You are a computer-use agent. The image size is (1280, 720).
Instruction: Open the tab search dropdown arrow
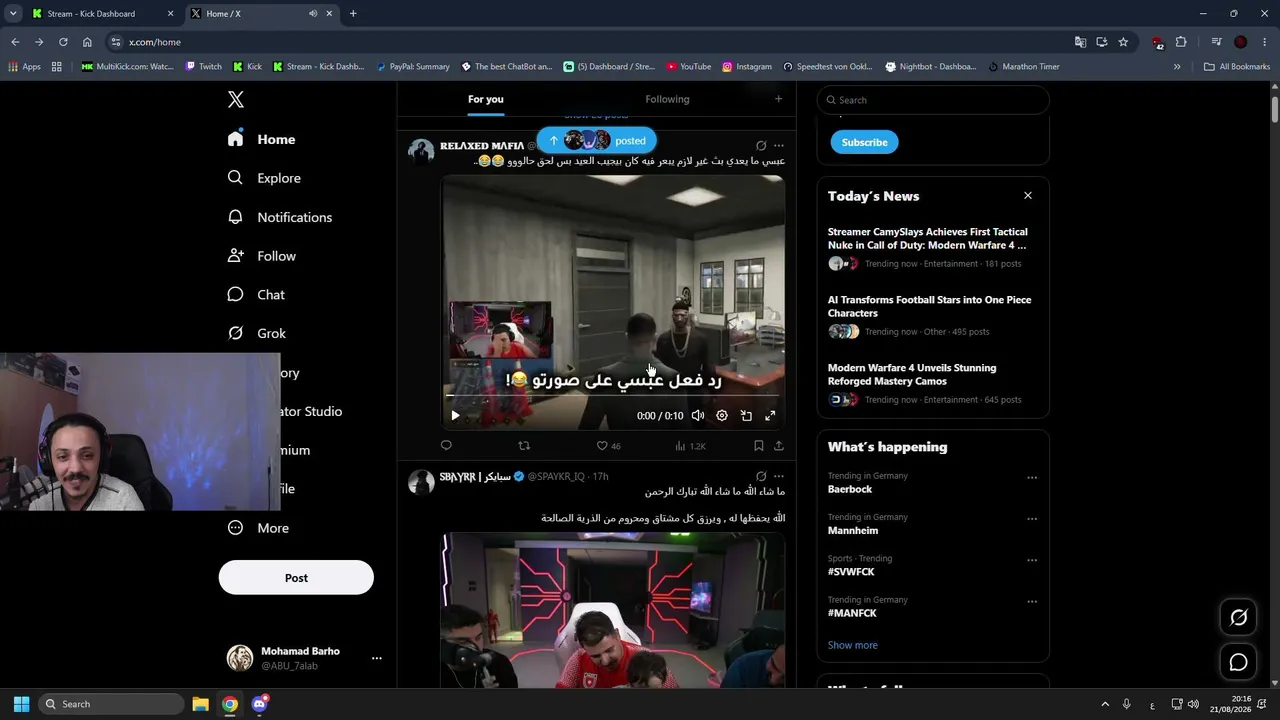pyautogui.click(x=13, y=14)
